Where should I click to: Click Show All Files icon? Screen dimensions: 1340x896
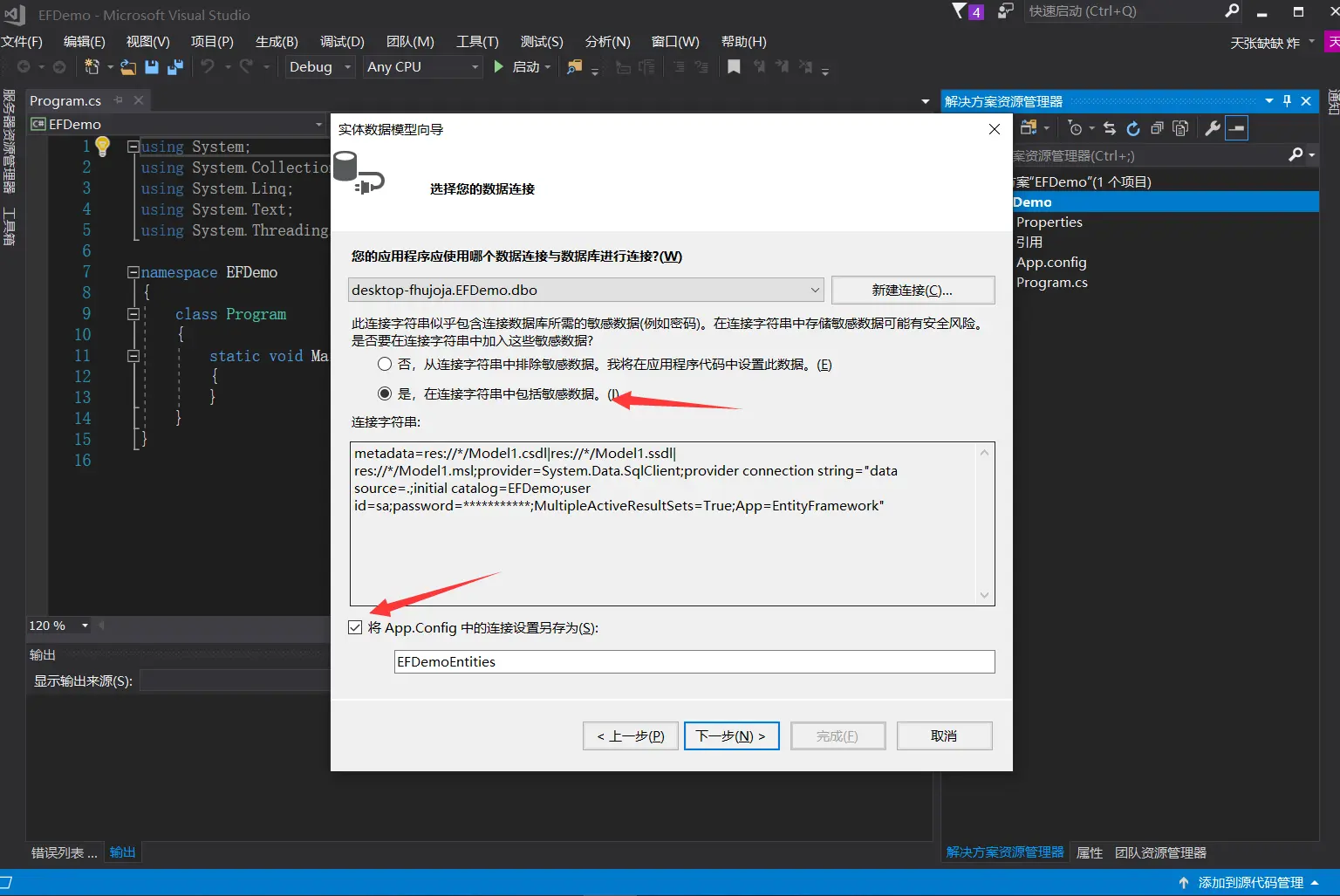click(1180, 128)
